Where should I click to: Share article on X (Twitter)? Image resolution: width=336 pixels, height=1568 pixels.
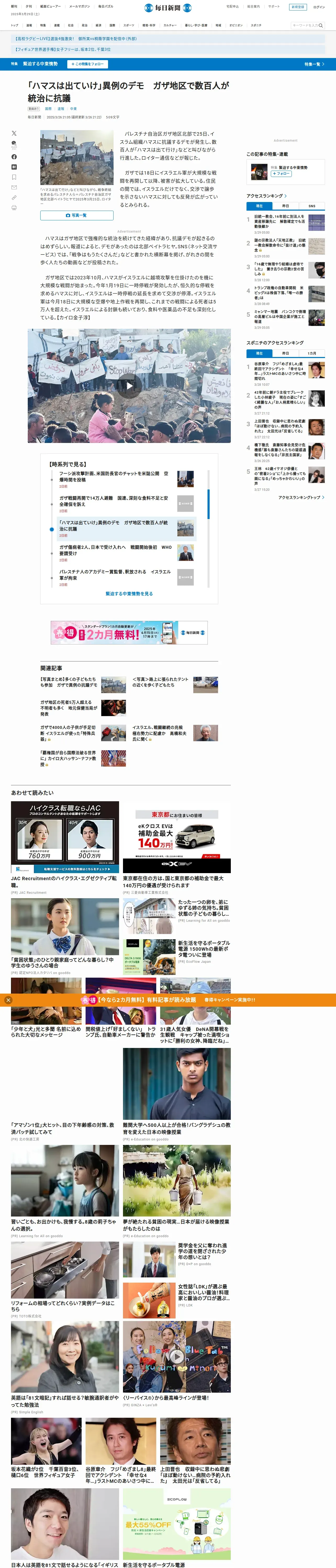(x=14, y=133)
